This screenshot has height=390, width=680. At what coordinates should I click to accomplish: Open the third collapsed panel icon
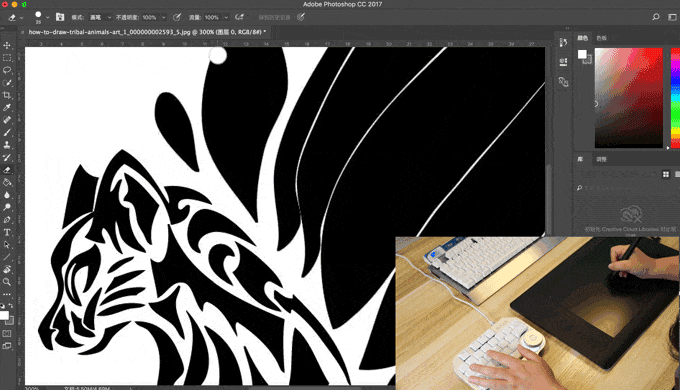(563, 82)
